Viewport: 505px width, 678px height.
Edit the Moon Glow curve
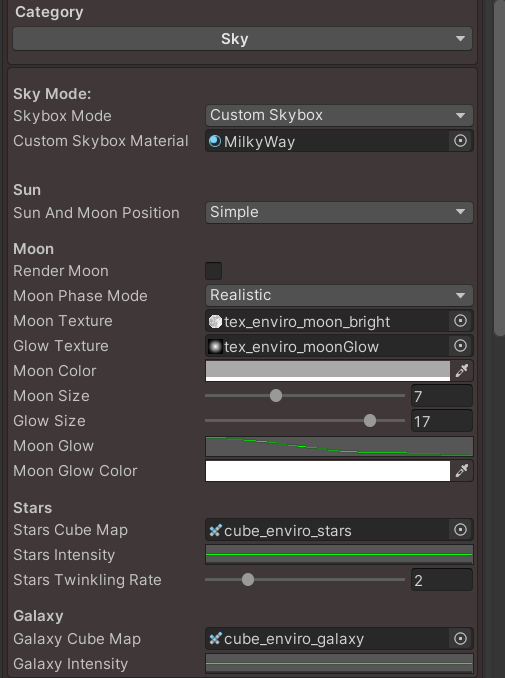click(339, 447)
